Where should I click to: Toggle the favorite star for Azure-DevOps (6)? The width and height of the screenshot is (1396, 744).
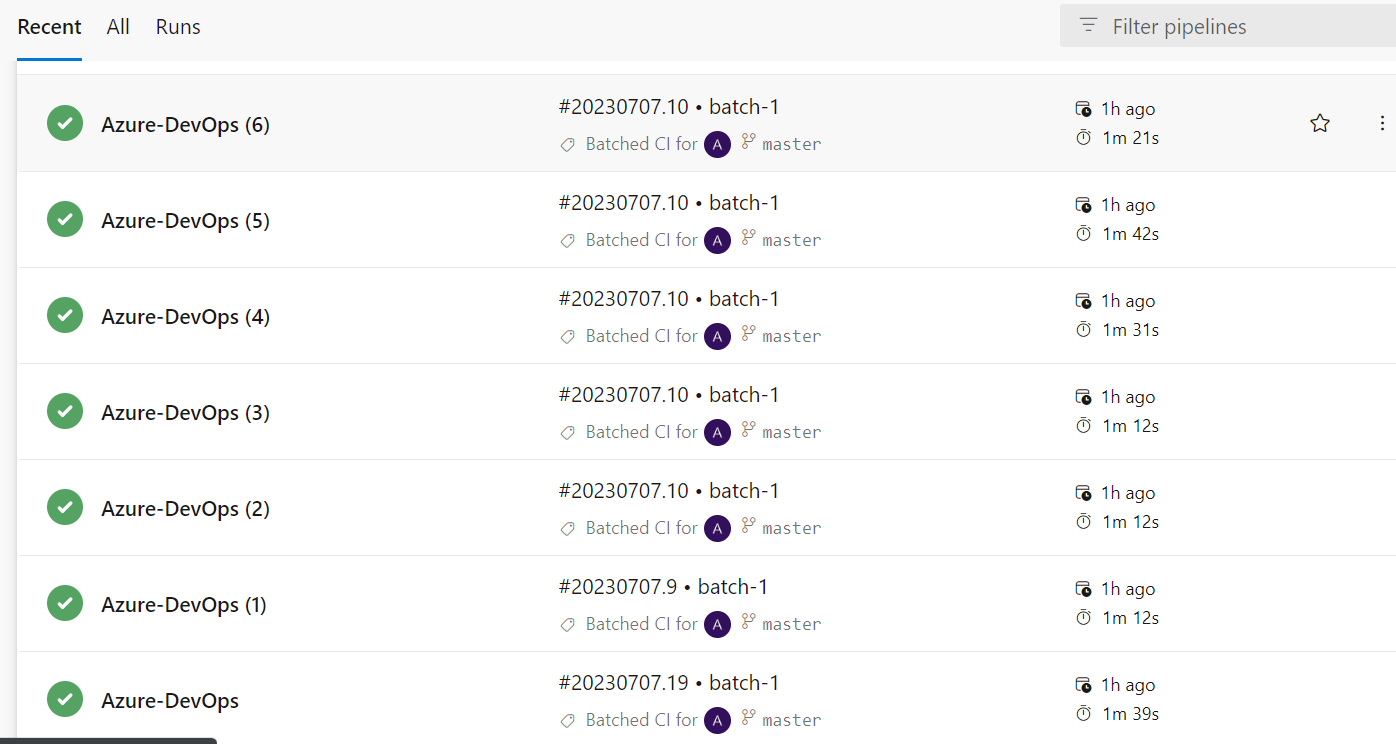coord(1320,123)
